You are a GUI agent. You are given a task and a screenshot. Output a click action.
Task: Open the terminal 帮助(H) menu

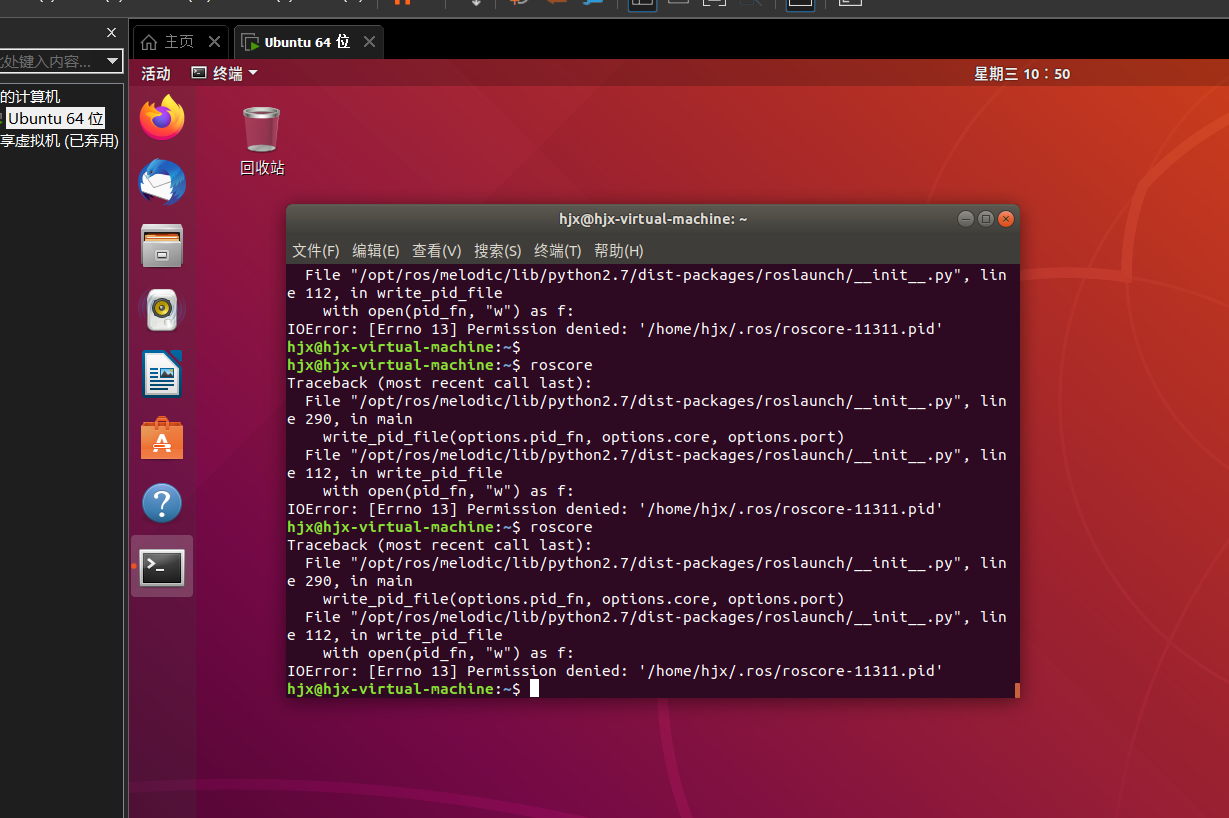(619, 250)
